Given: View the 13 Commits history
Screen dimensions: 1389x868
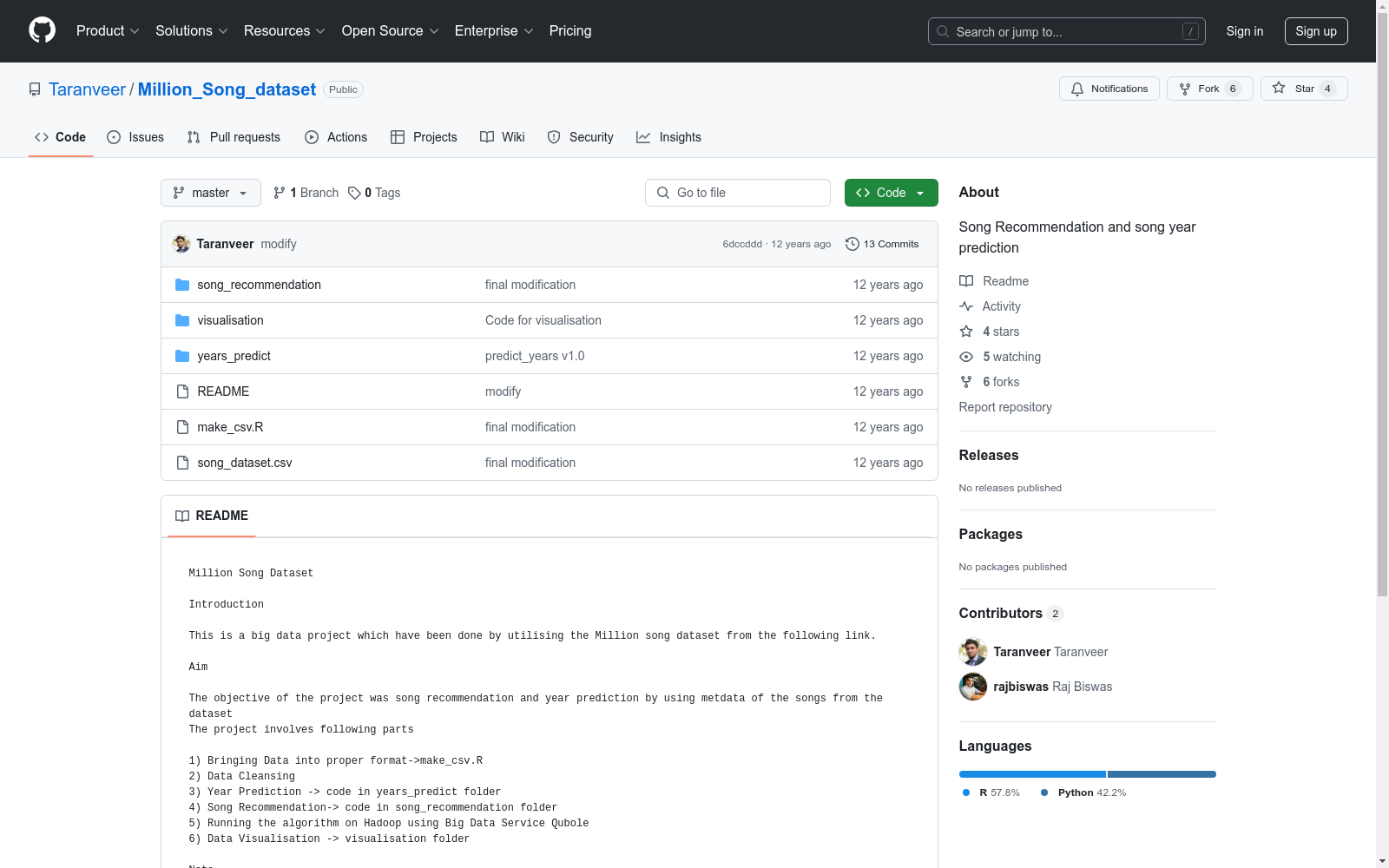Looking at the screenshot, I should point(882,244).
